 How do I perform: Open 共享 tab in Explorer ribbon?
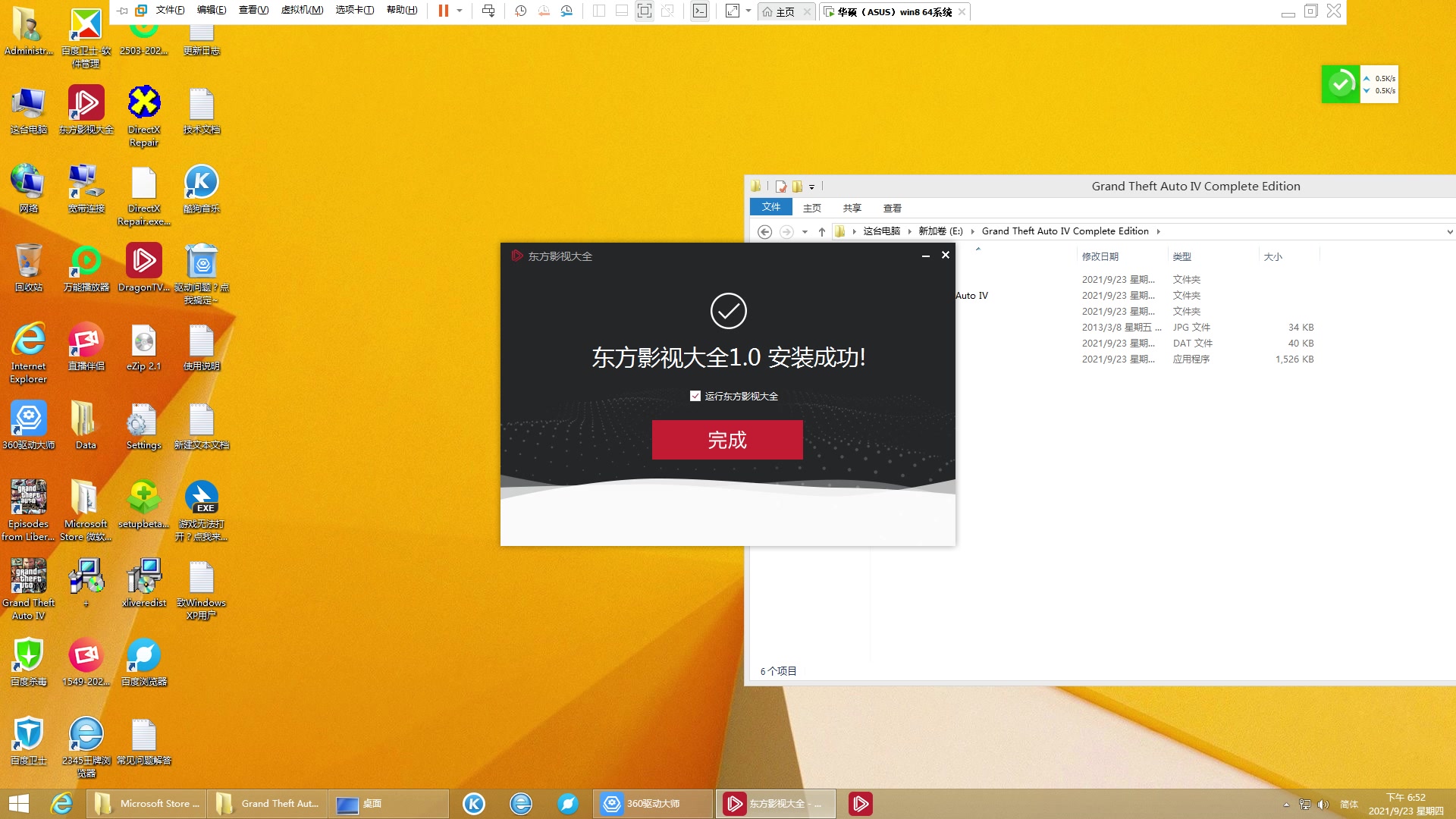click(x=852, y=208)
